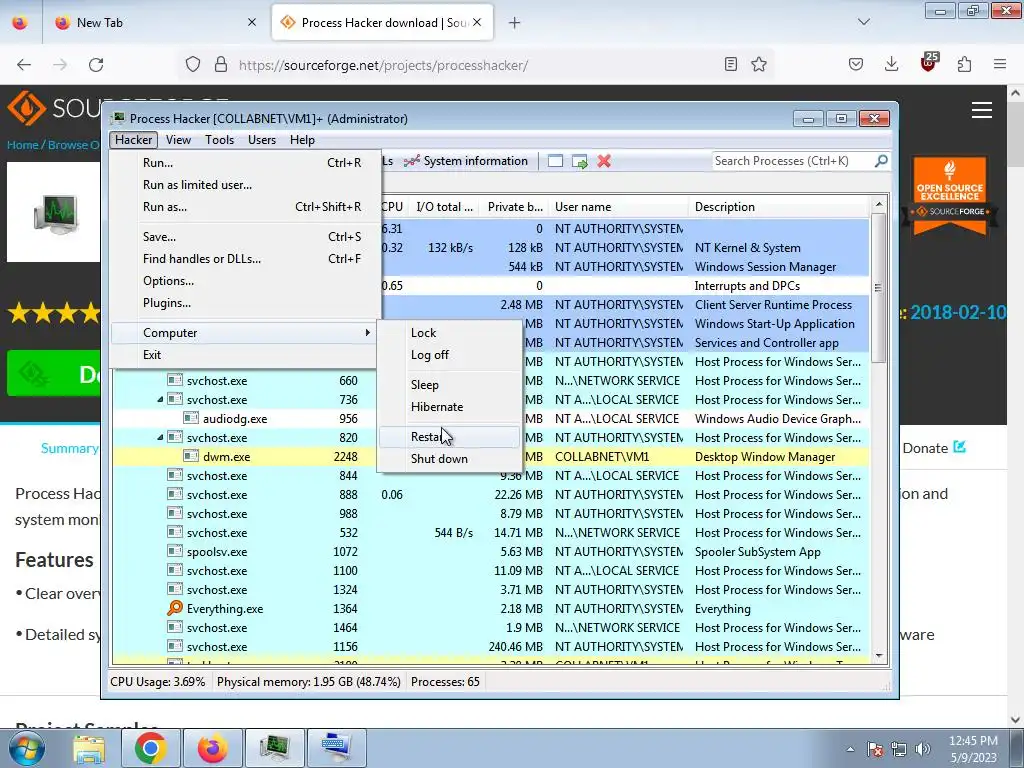Click the volume speaker tray icon
Viewport: 1024px width, 768px height.
[923, 749]
